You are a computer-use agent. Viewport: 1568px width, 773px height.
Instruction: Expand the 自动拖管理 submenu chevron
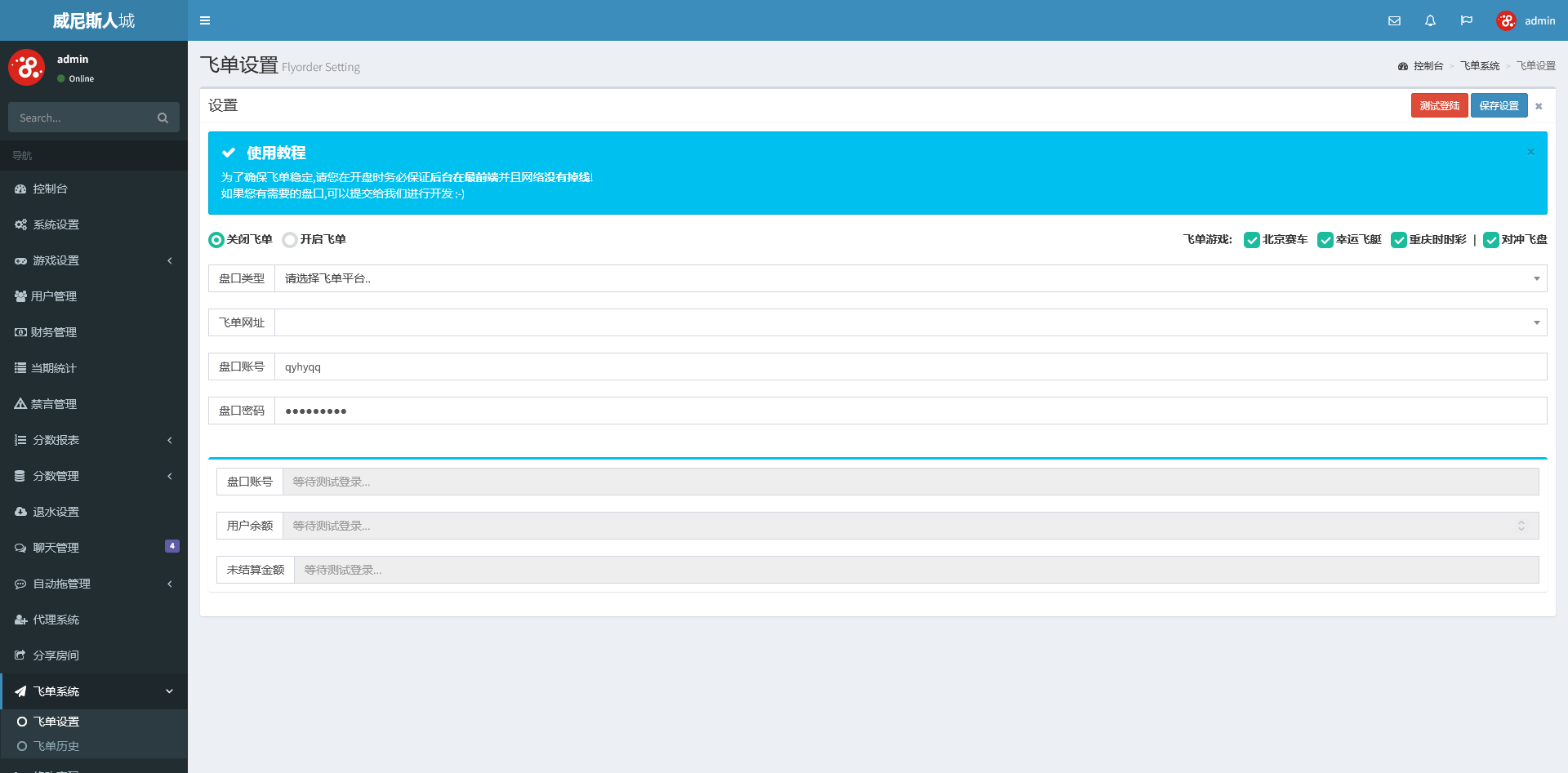pos(170,584)
